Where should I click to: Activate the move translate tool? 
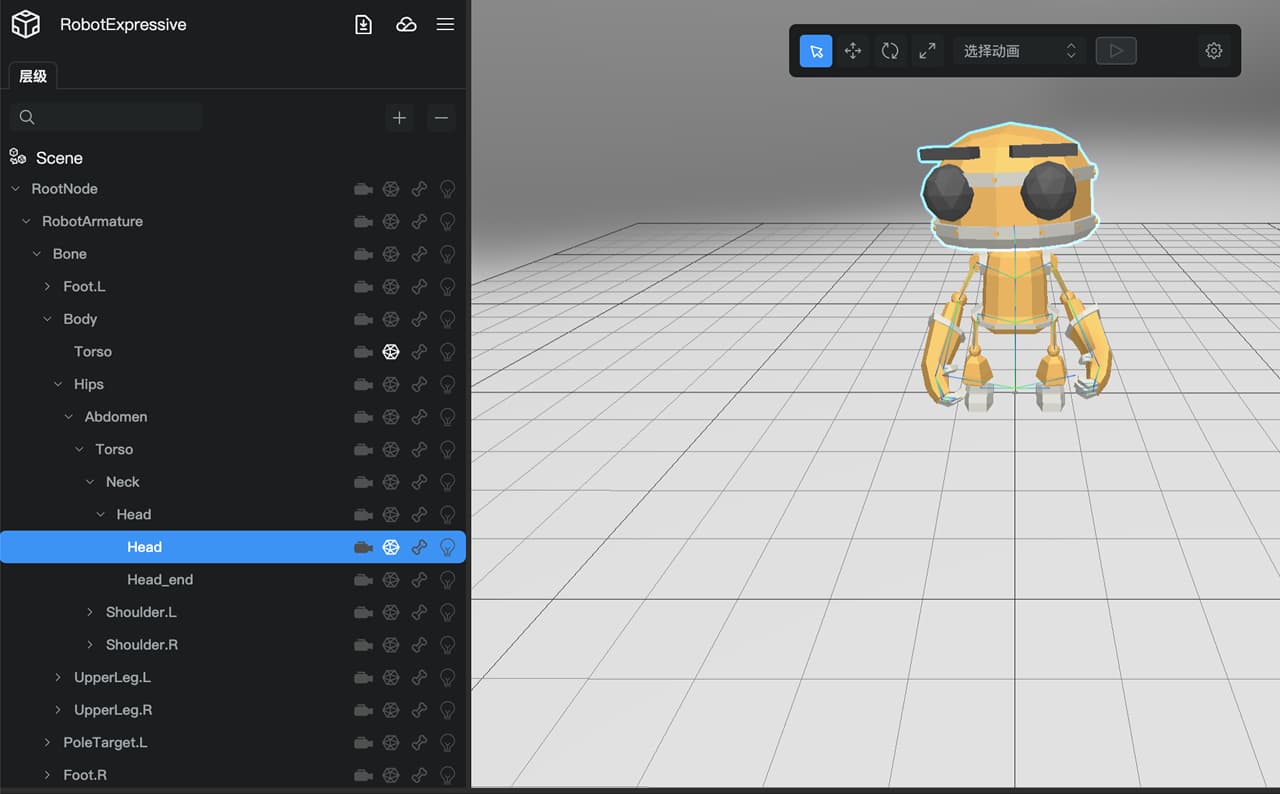click(853, 51)
